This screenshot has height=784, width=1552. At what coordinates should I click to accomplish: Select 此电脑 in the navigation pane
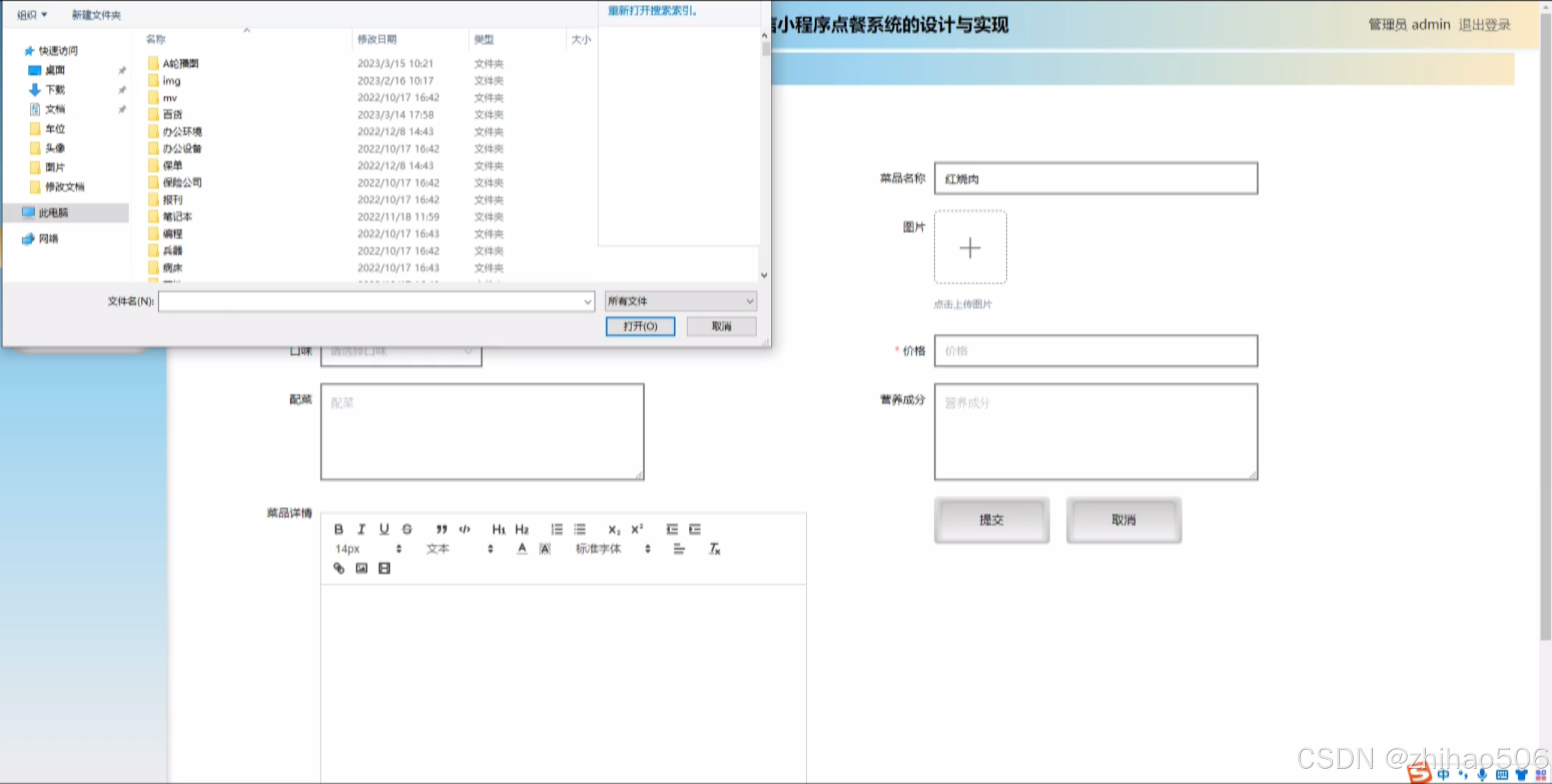54,213
